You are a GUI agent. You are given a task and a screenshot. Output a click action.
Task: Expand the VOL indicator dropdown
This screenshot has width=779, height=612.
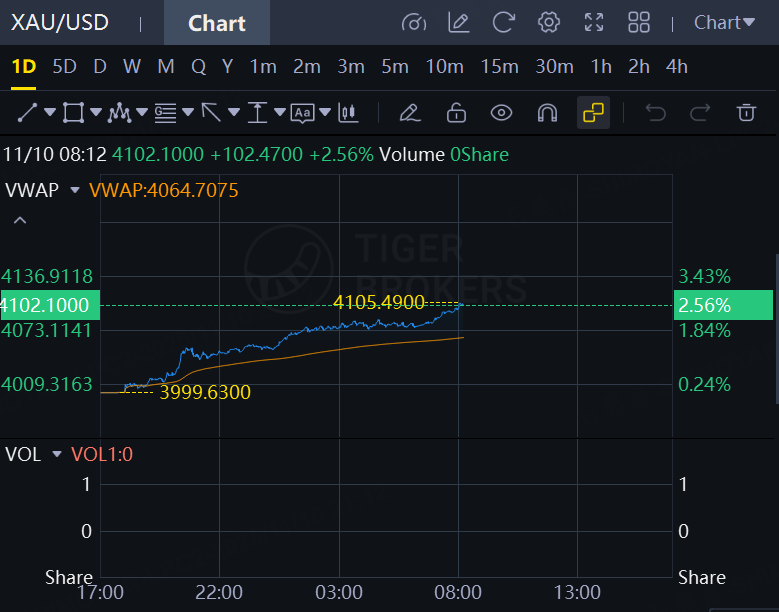[x=57, y=454]
